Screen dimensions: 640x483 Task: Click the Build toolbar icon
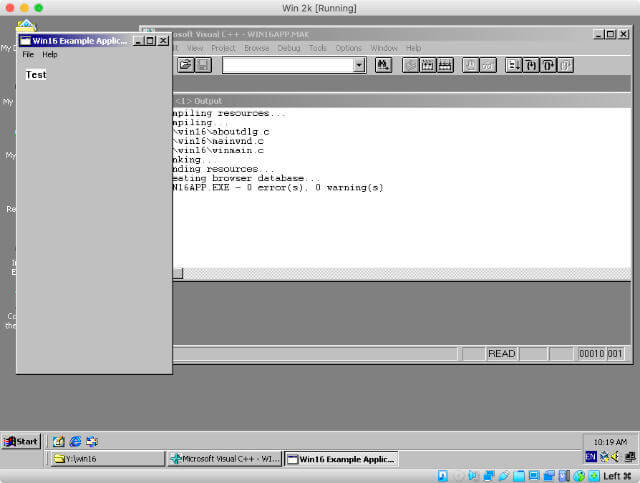tap(428, 65)
